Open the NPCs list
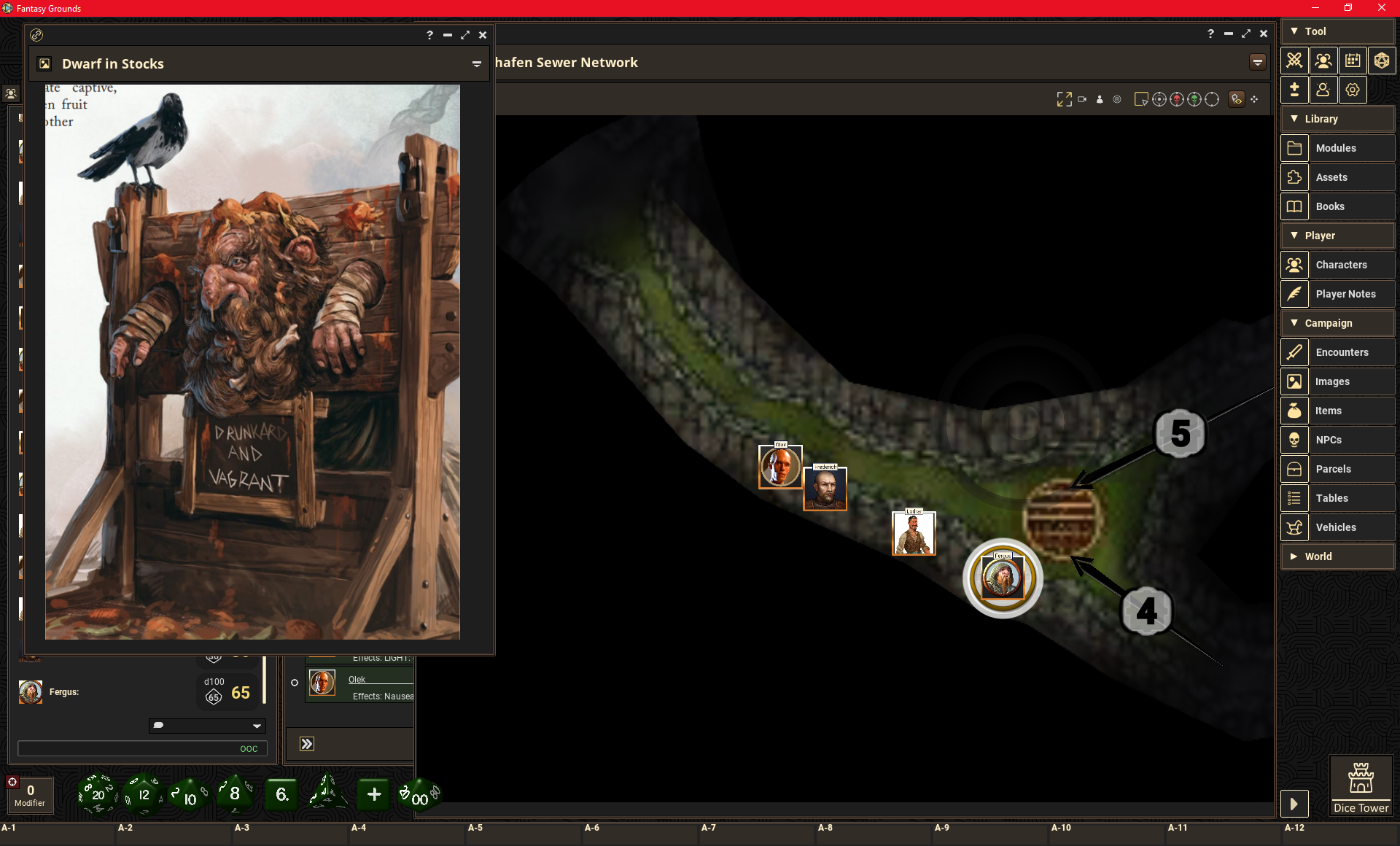1400x846 pixels. 1337,440
